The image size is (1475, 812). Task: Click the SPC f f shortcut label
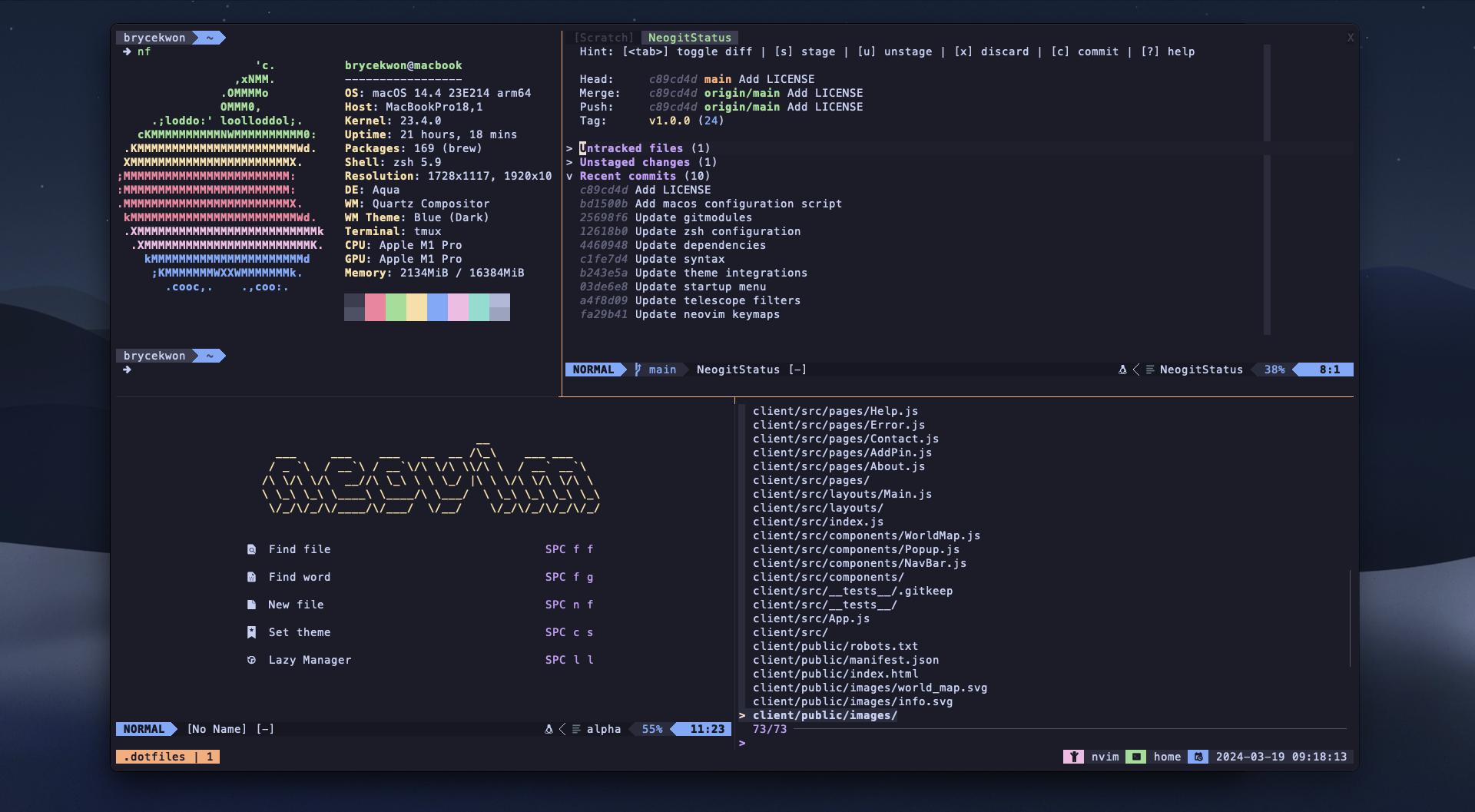tap(569, 549)
